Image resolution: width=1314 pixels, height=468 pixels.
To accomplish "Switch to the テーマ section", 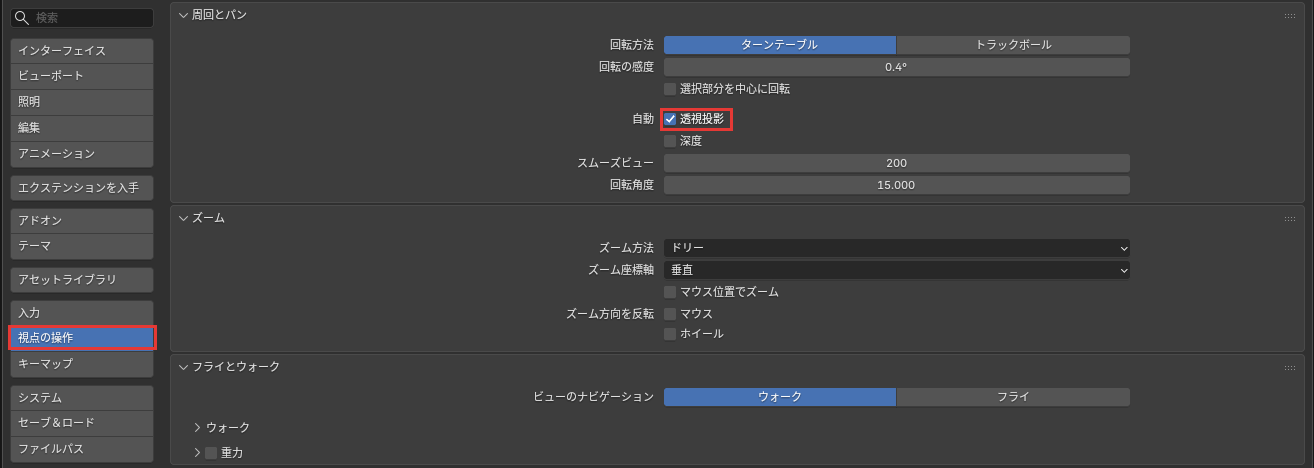I will point(82,246).
